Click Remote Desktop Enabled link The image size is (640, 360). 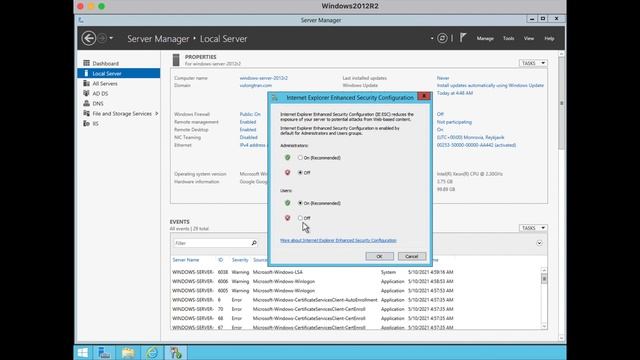tap(248, 129)
